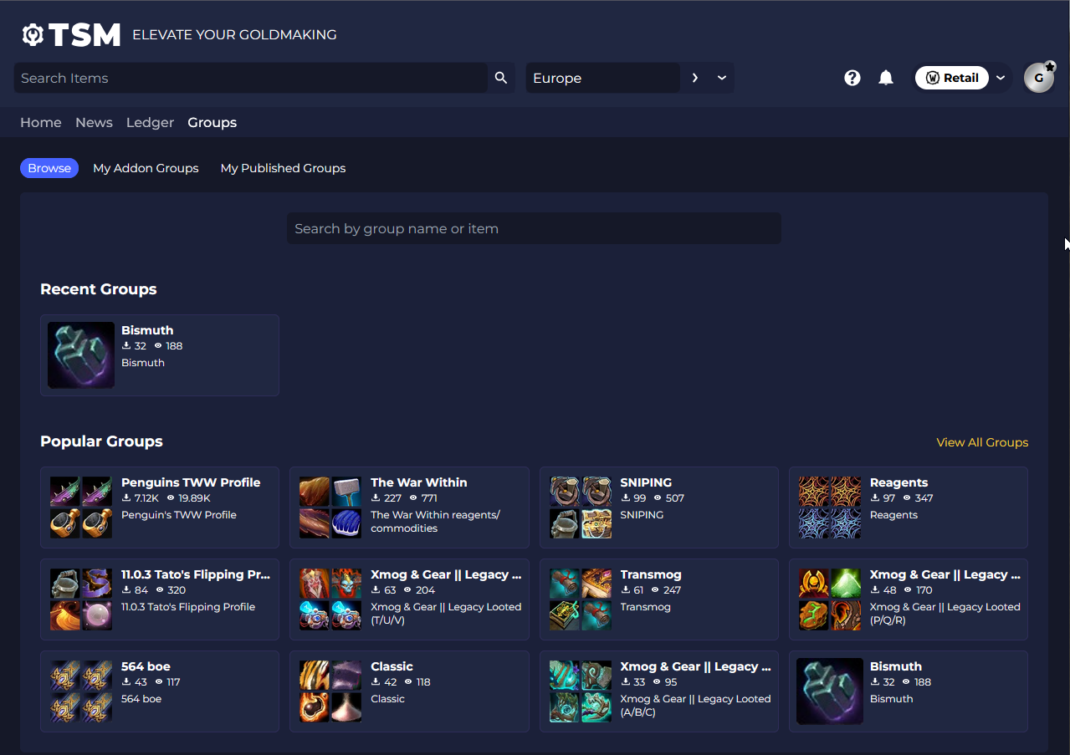Select the Bismuth icon under Recent Groups
1070x755 pixels.
(80, 355)
